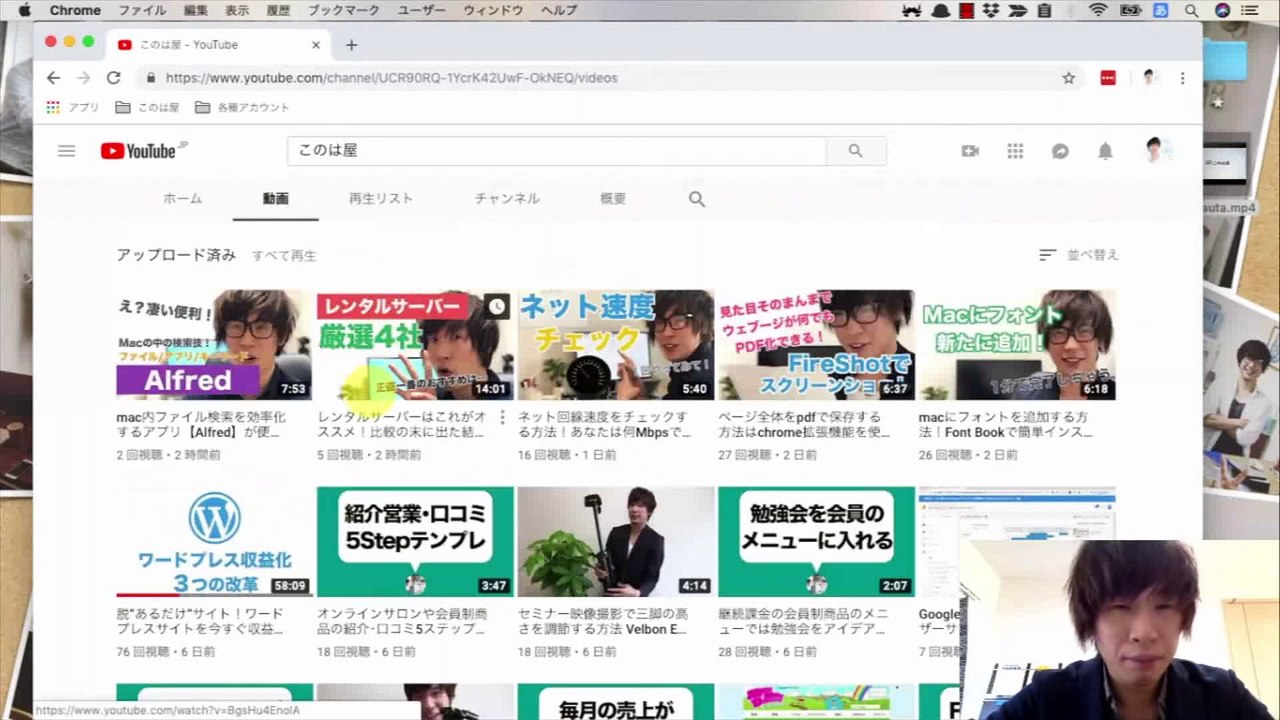The height and width of the screenshot is (720, 1280).
Task: Open Chrome profile avatar in toolbar
Action: (1149, 78)
